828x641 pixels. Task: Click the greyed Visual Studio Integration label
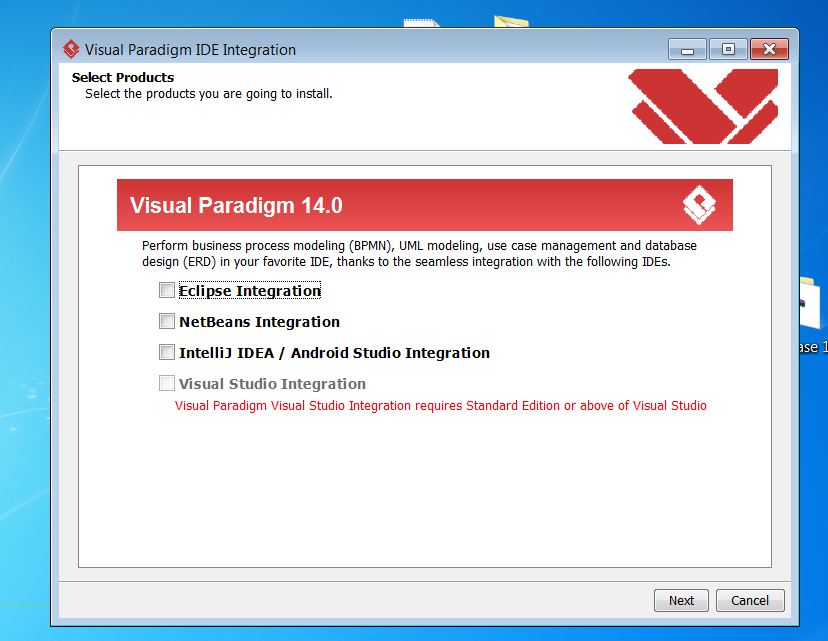click(272, 384)
